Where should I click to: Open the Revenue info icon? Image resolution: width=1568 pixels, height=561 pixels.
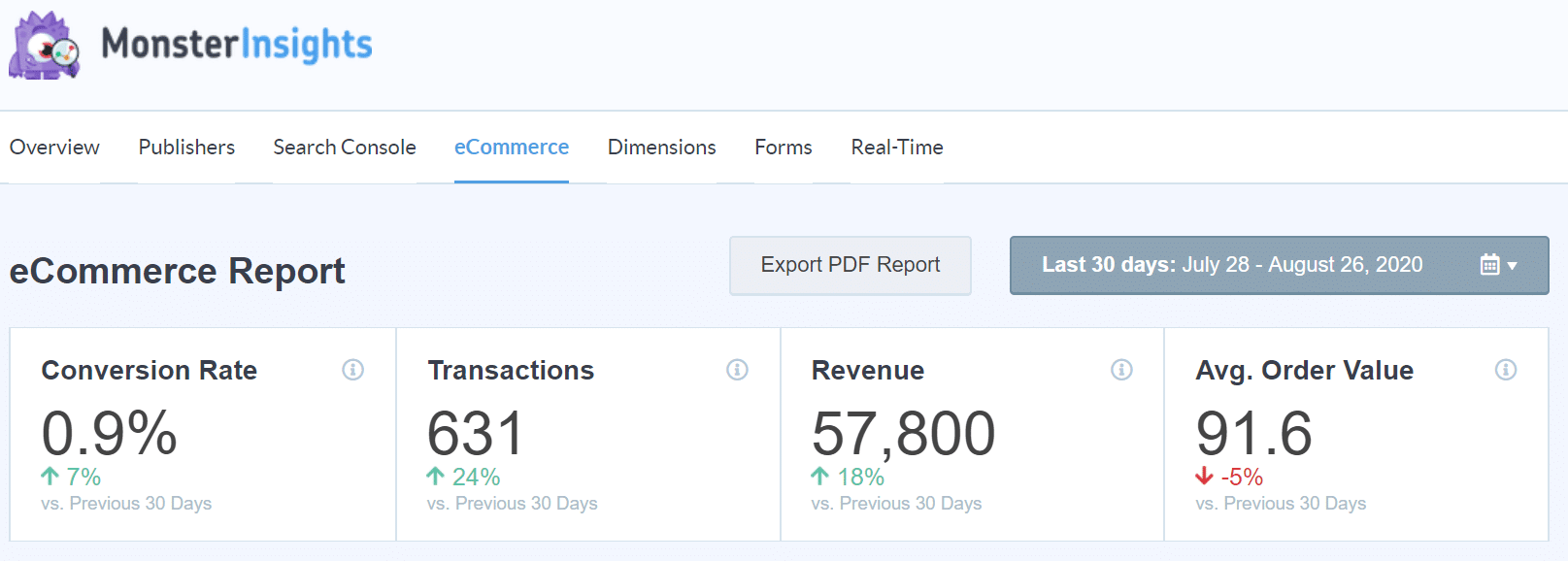[x=1121, y=370]
